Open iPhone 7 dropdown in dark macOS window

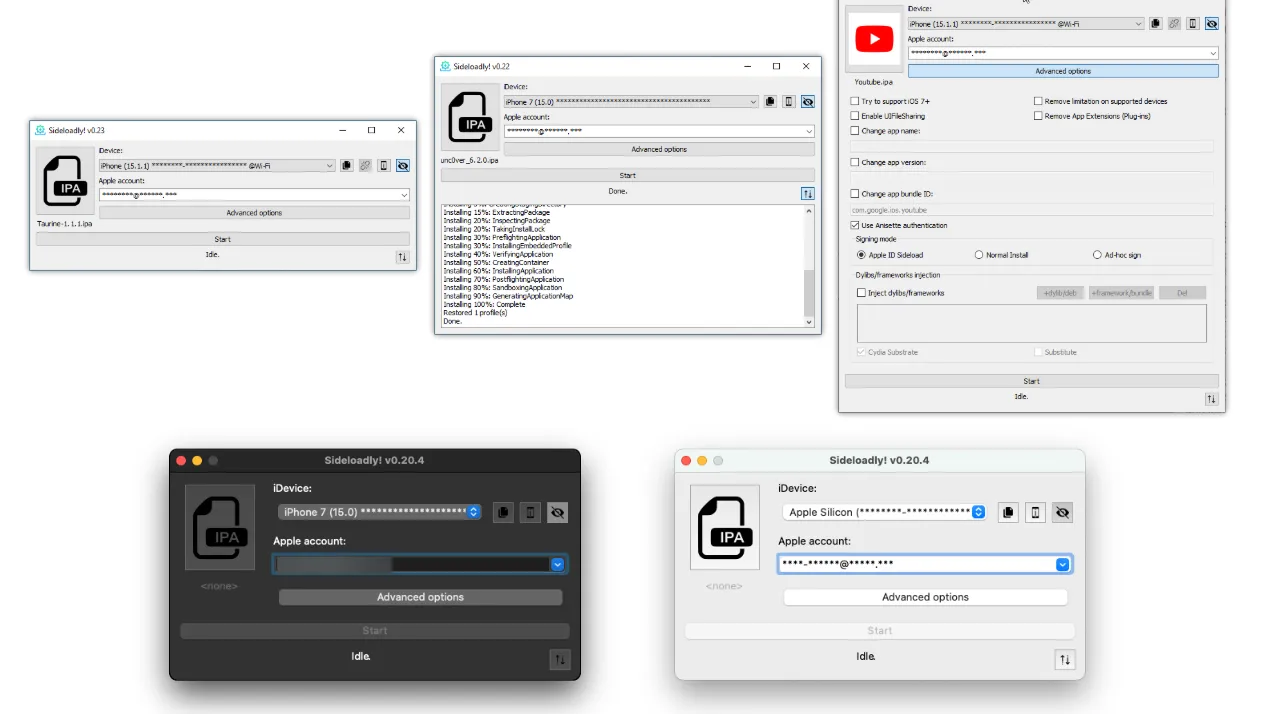point(380,512)
